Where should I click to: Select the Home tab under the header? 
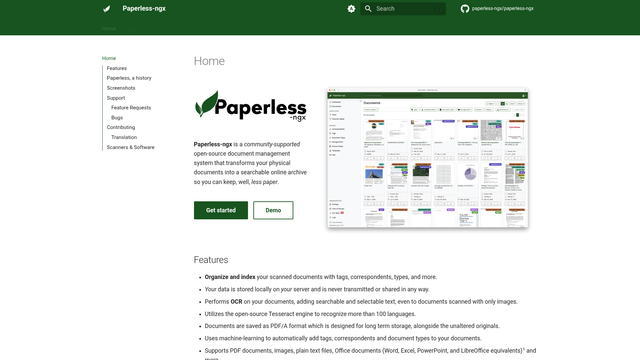point(109,29)
